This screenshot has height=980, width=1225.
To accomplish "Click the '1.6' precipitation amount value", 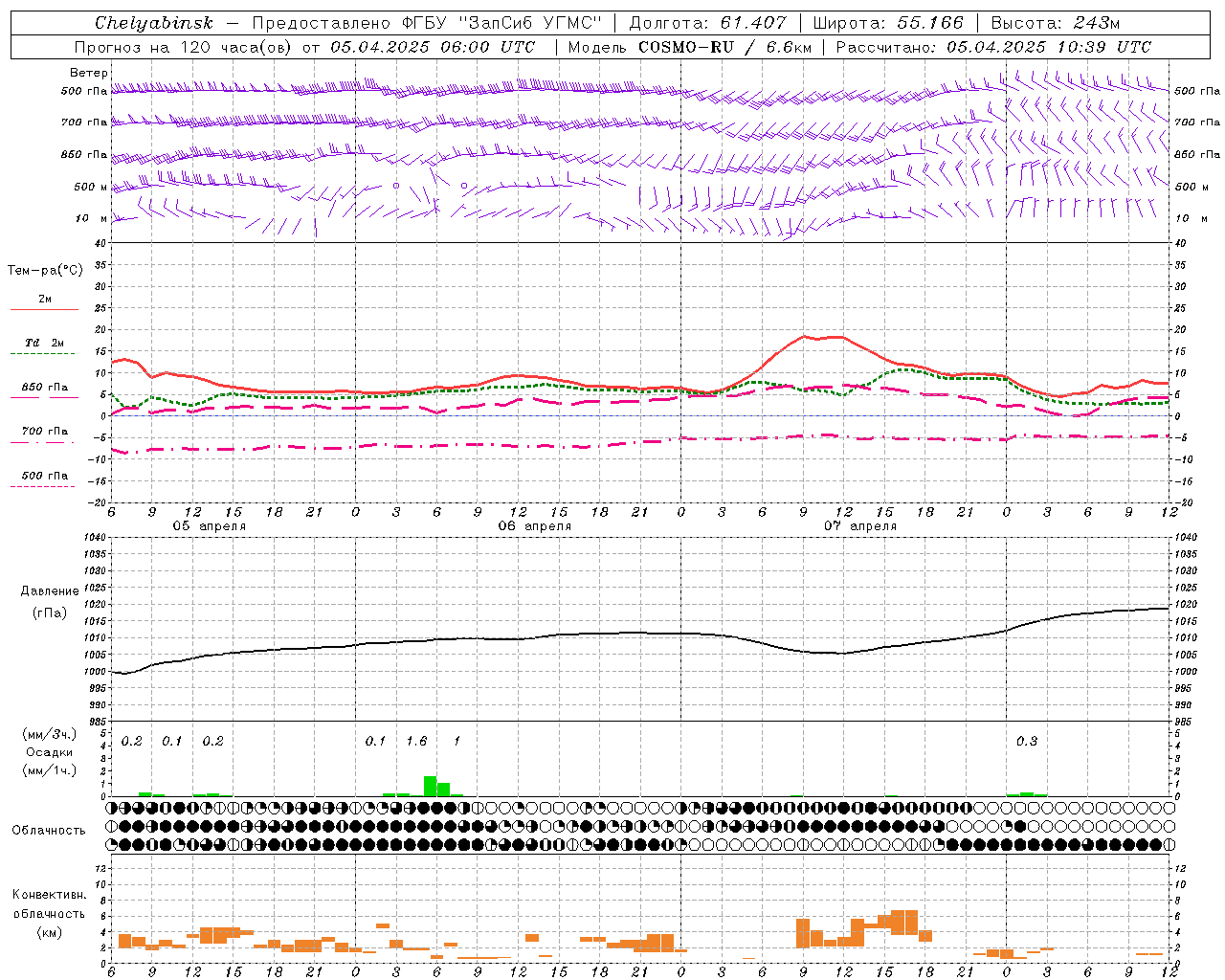I will (x=417, y=742).
